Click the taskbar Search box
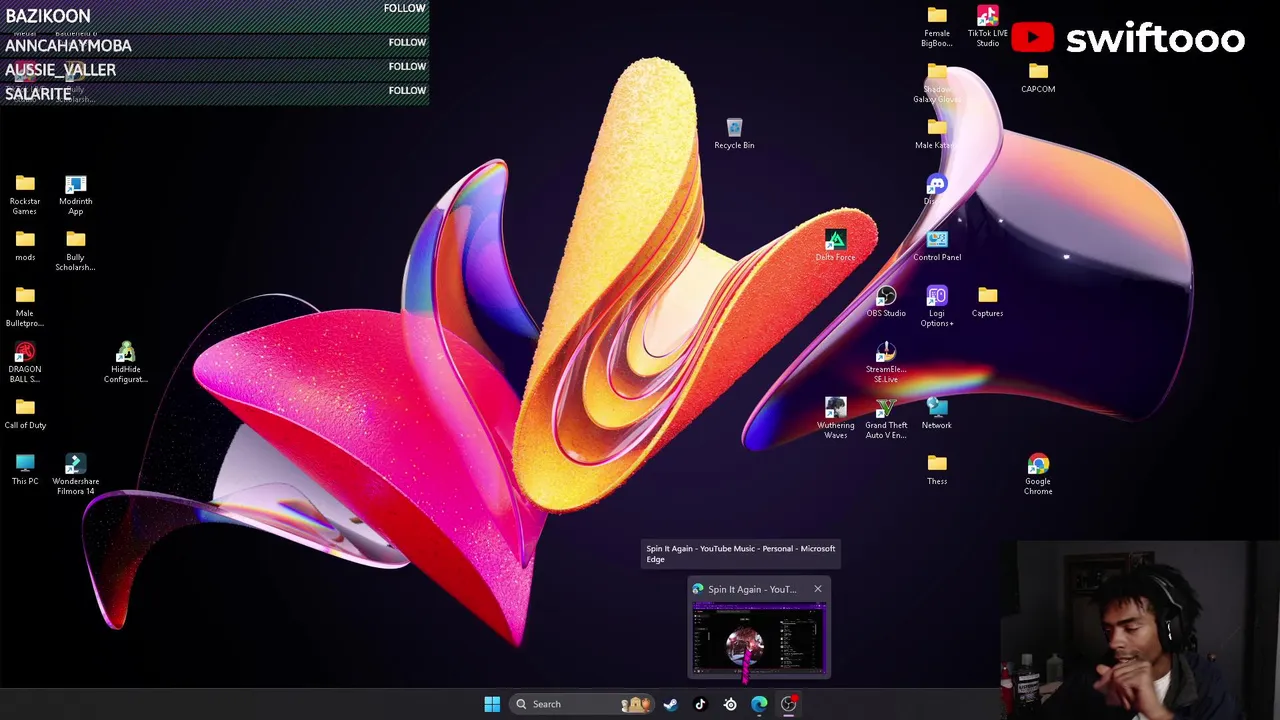Screen dimensions: 1280x720 coord(583,704)
